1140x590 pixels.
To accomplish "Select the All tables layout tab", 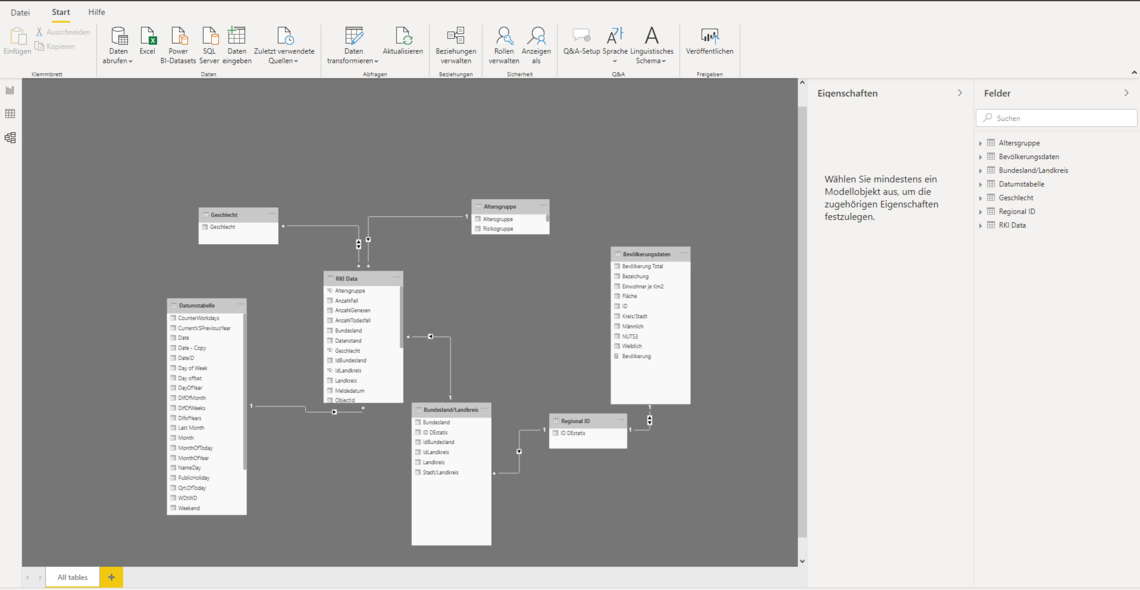I will coord(73,577).
